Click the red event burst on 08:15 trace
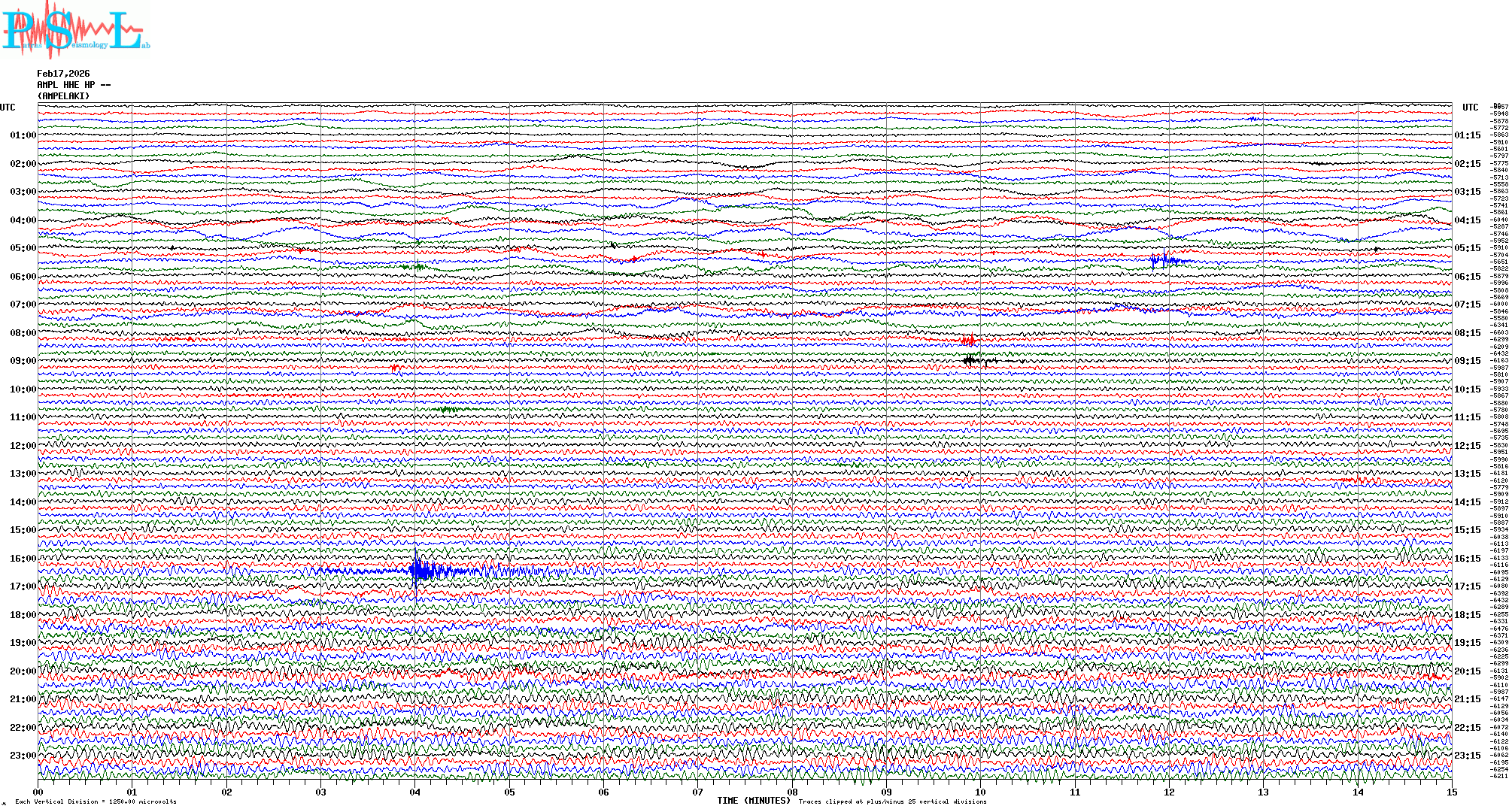The width and height of the screenshot is (1512, 812). [969, 340]
